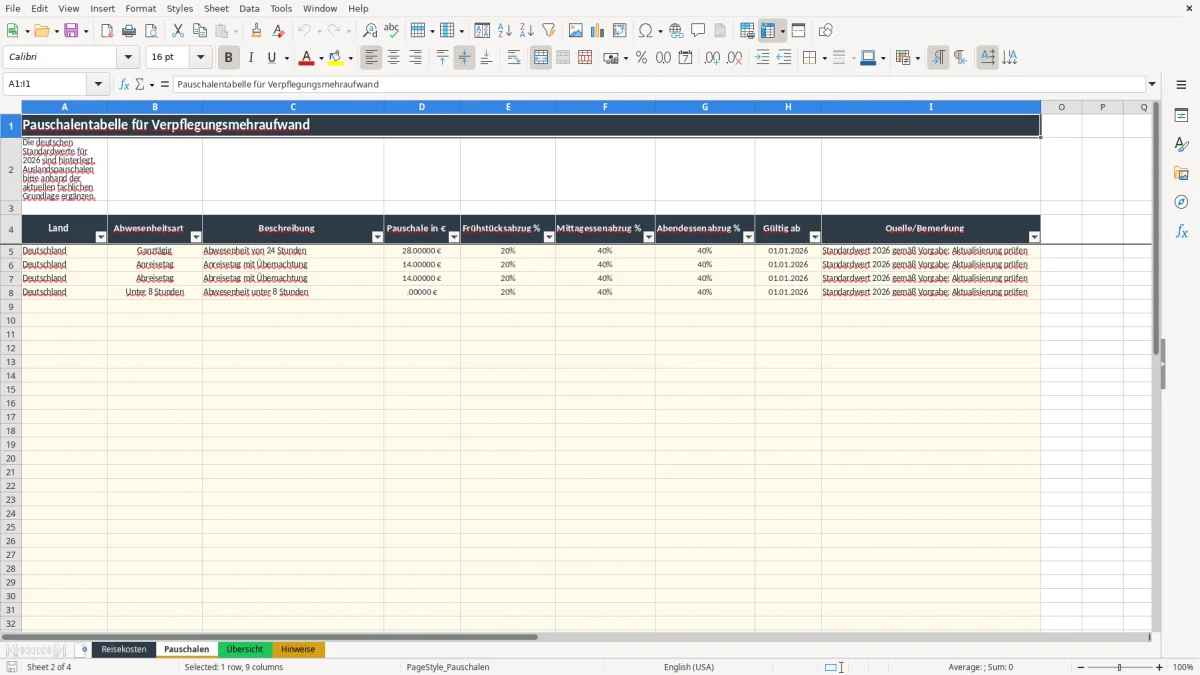Click Clone Formatting paintbrush icon
The image size is (1200, 675).
257,31
